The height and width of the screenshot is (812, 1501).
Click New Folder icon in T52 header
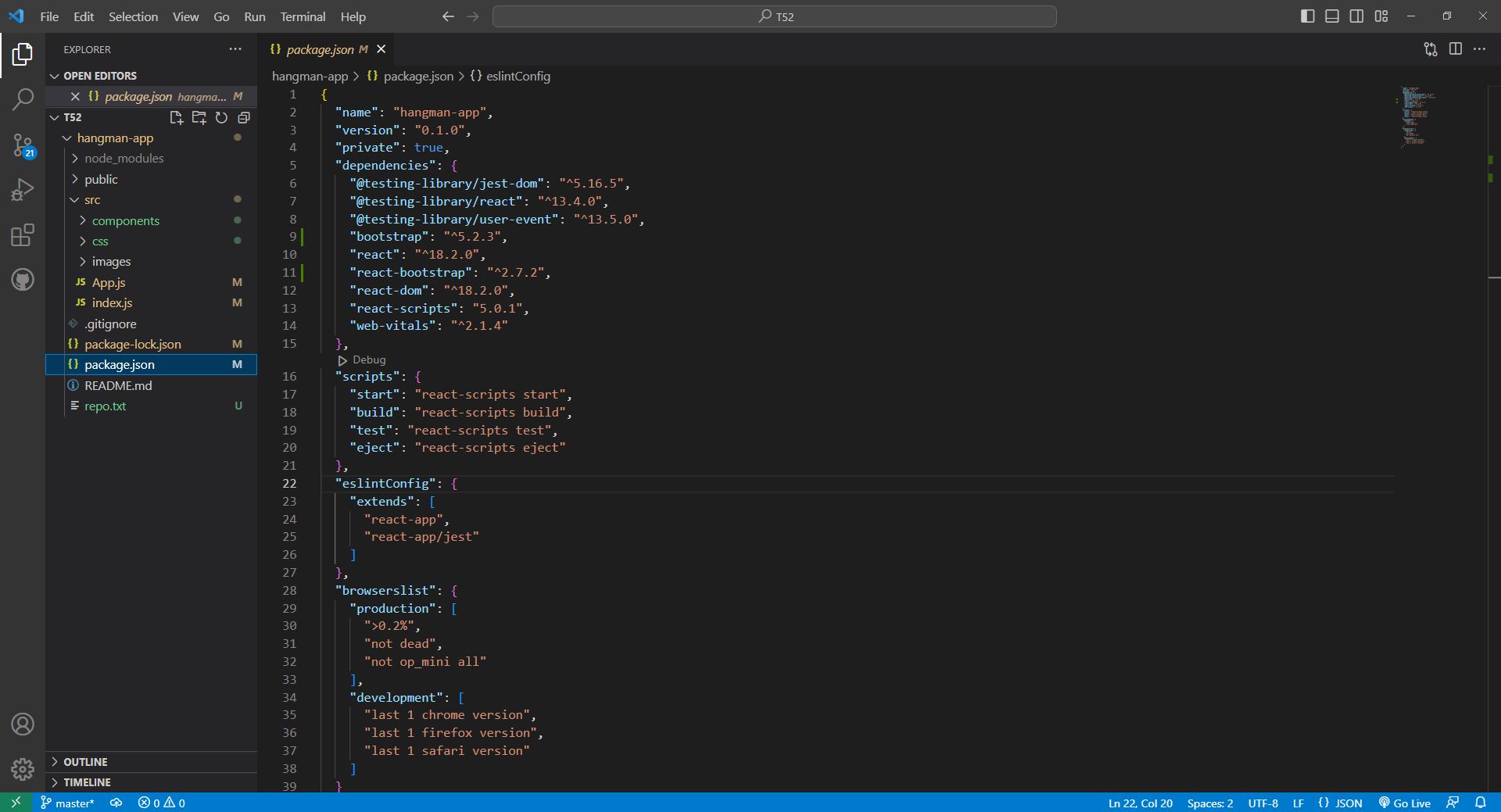[199, 117]
